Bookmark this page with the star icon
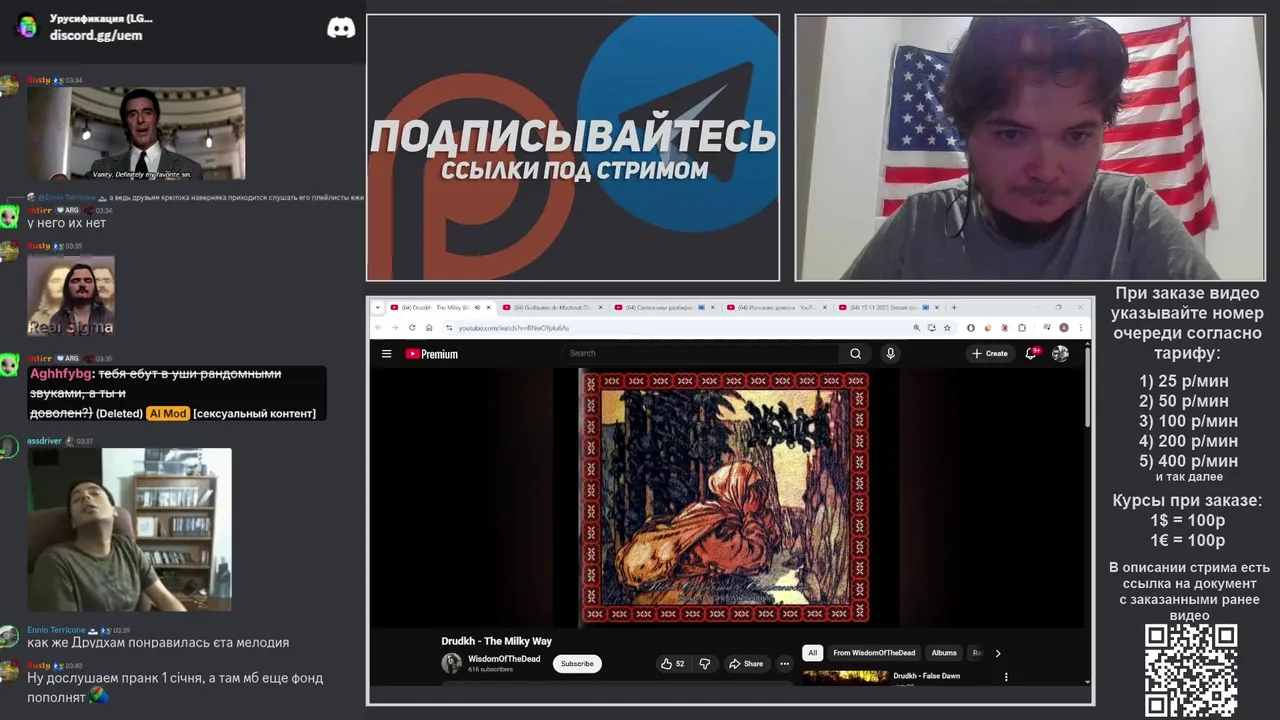1280x720 pixels. [x=947, y=327]
